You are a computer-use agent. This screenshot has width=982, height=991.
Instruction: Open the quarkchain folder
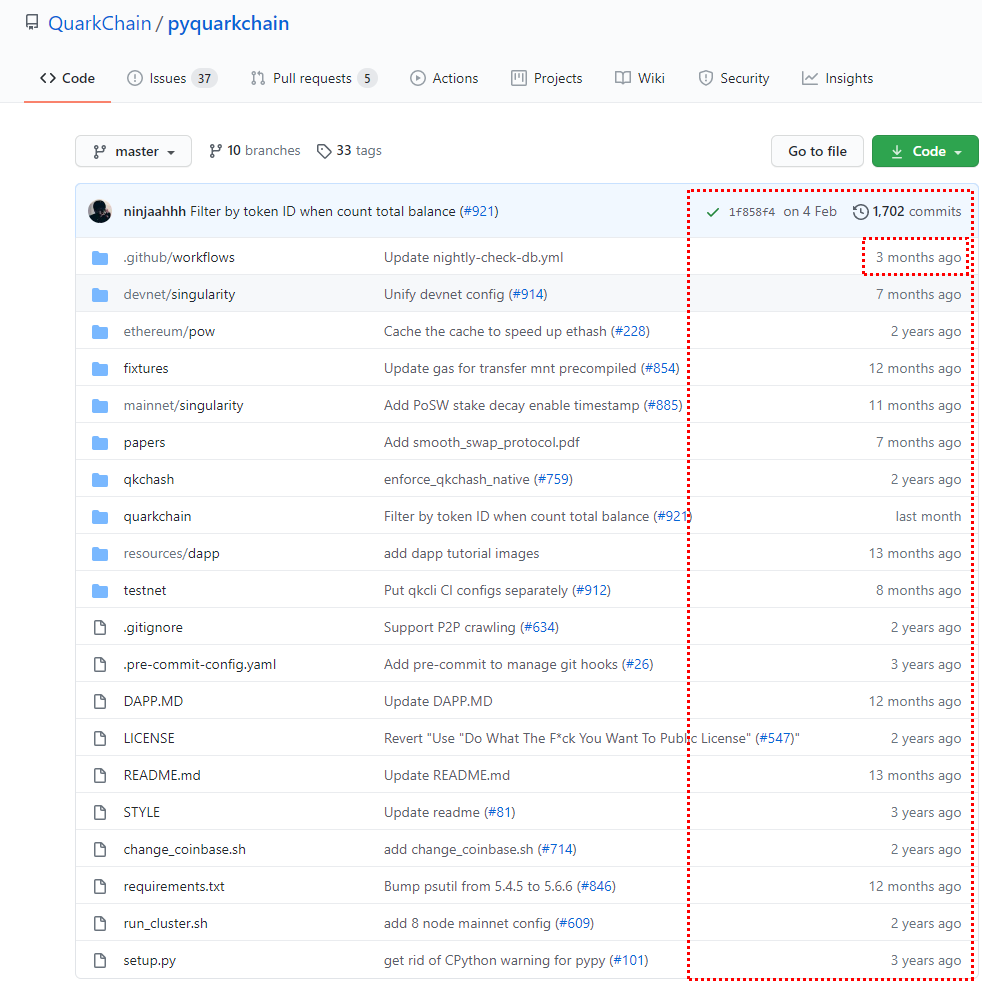(157, 516)
